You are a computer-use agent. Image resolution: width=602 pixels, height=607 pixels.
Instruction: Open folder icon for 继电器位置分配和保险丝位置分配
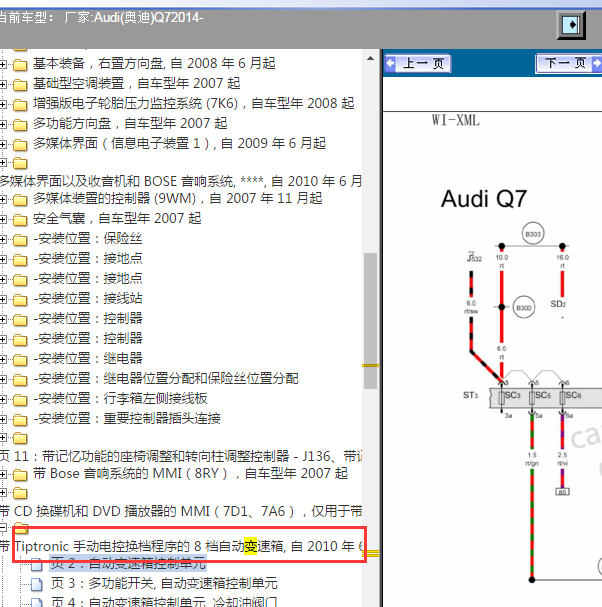click(20, 380)
